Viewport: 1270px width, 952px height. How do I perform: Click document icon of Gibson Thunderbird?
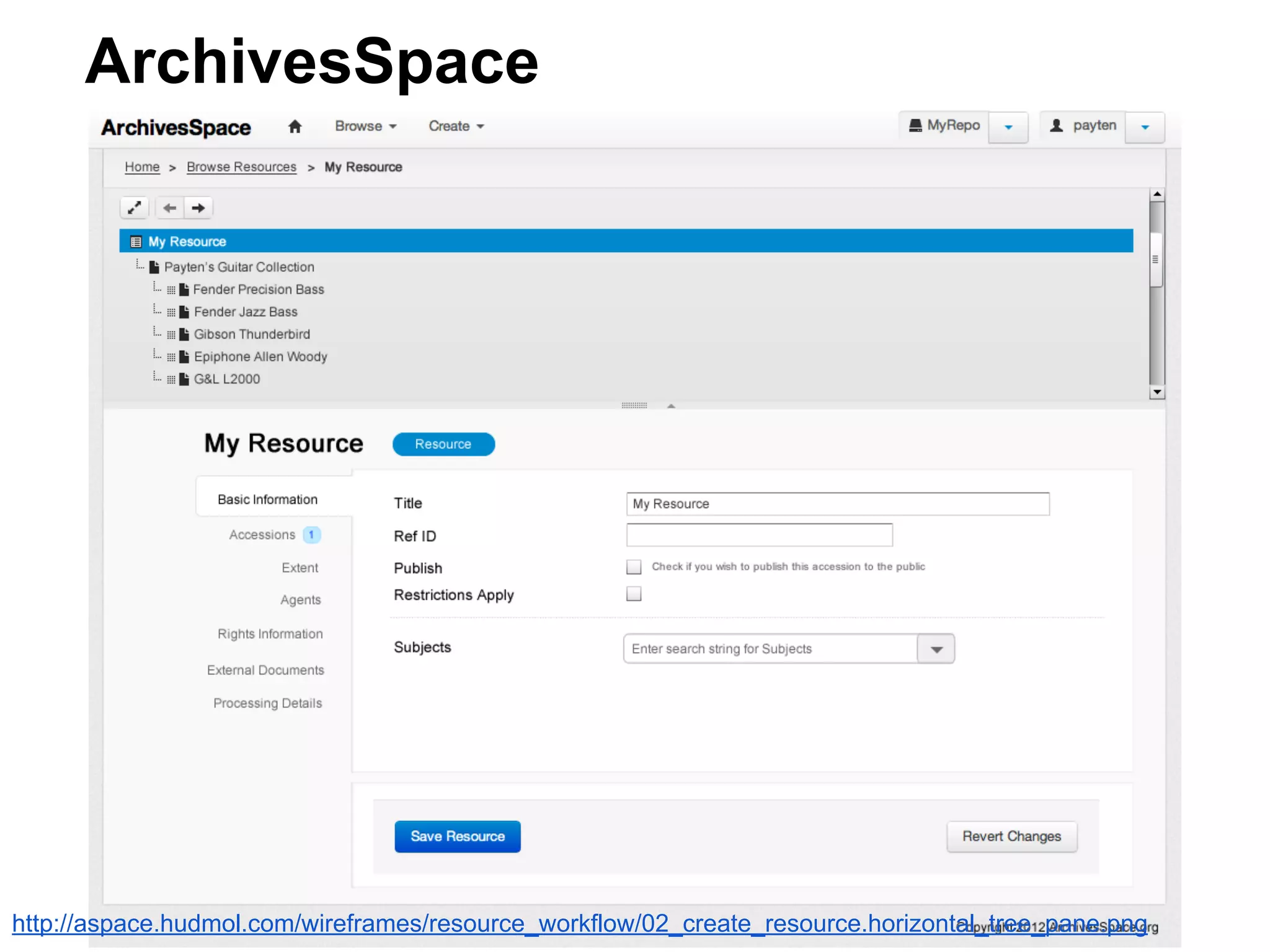pyautogui.click(x=184, y=334)
